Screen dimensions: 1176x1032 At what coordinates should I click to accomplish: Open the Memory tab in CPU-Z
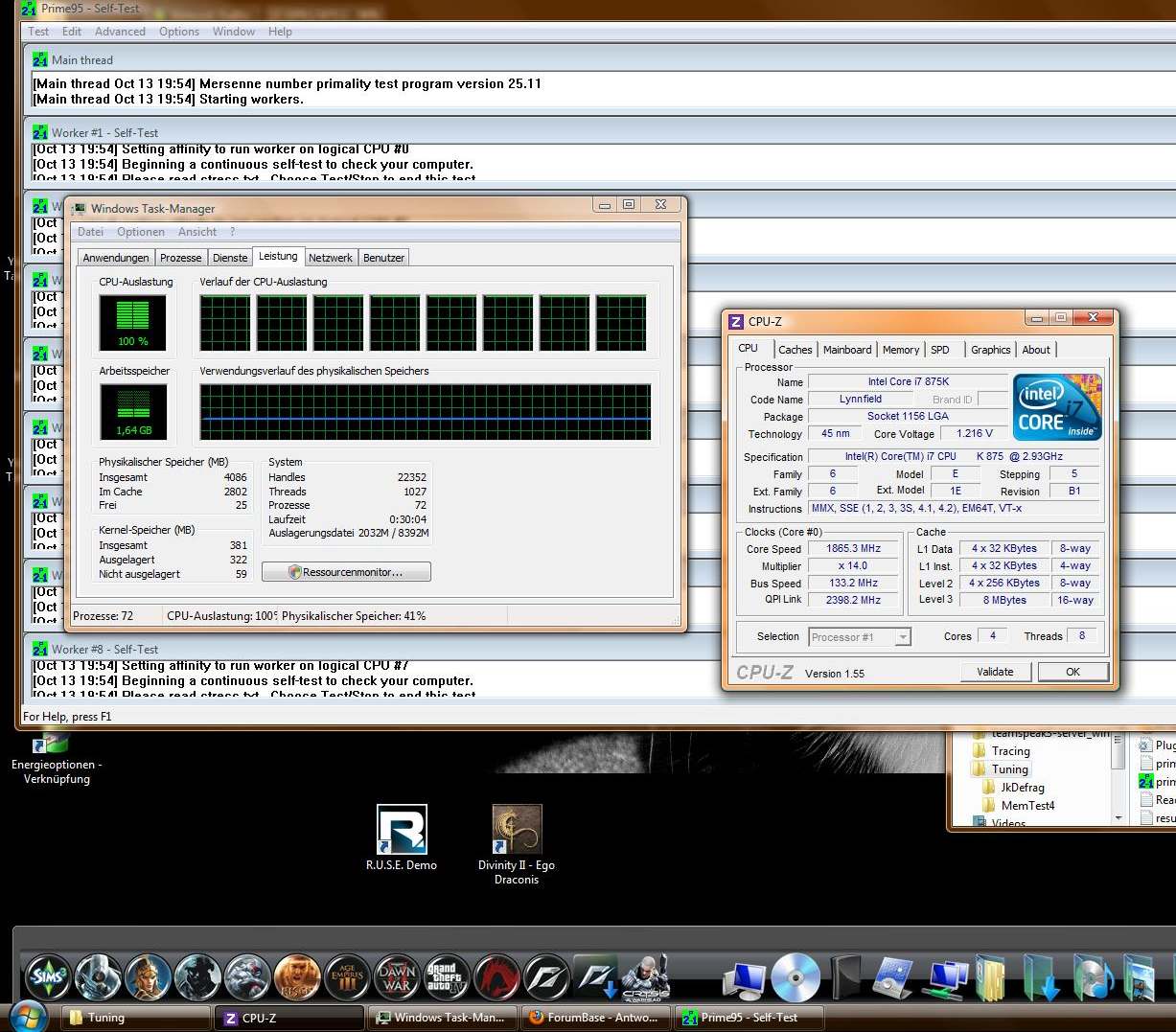pos(901,350)
